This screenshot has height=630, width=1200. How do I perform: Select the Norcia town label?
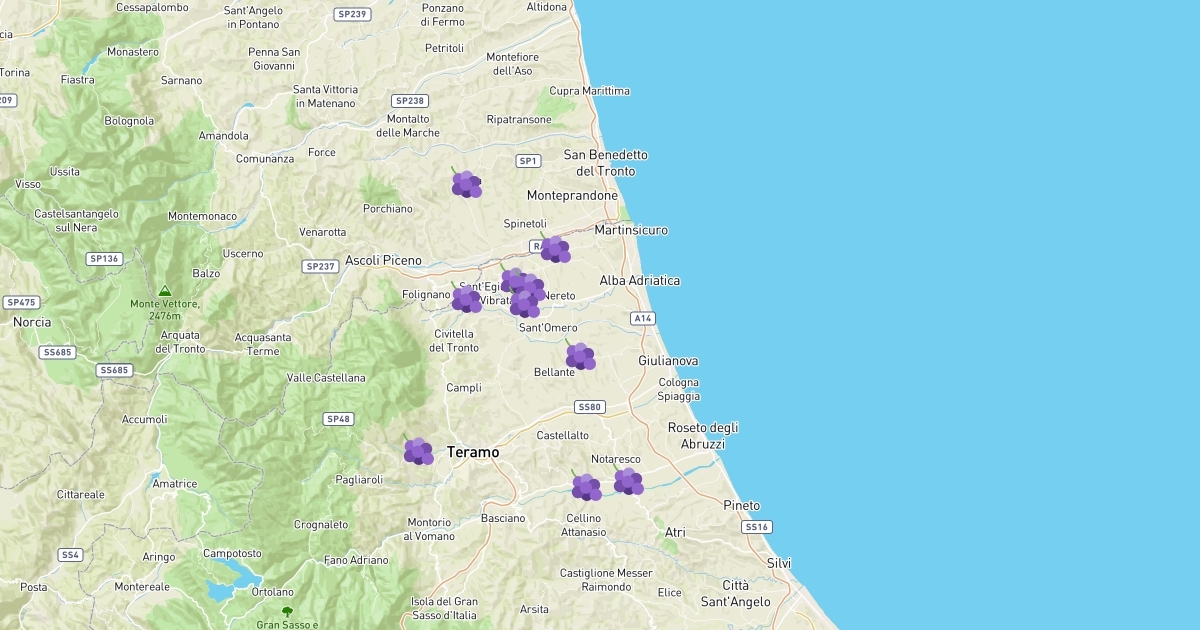[x=32, y=322]
